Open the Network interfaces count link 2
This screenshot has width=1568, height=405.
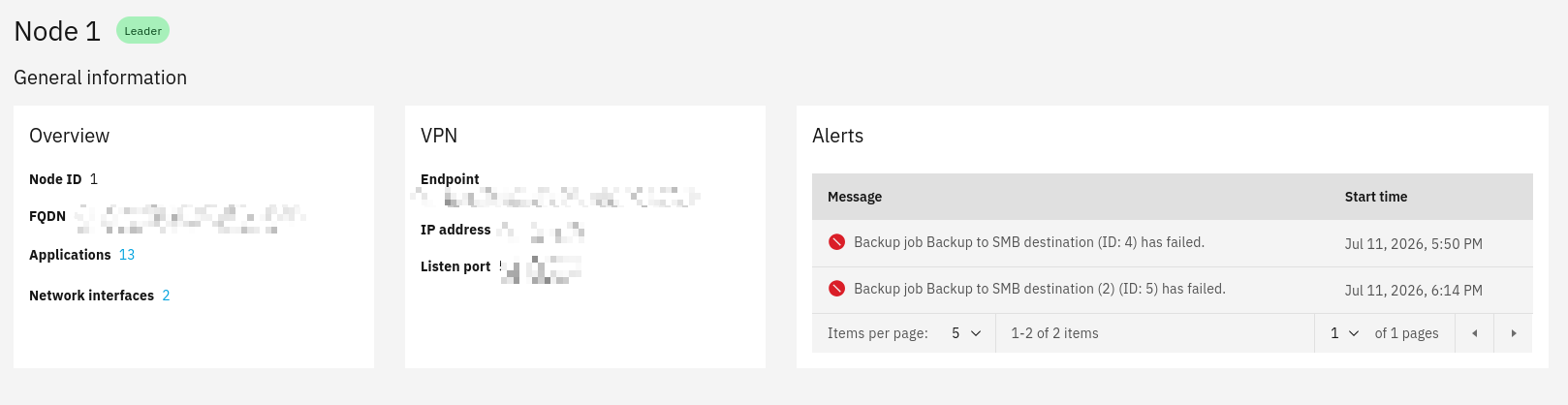click(166, 296)
